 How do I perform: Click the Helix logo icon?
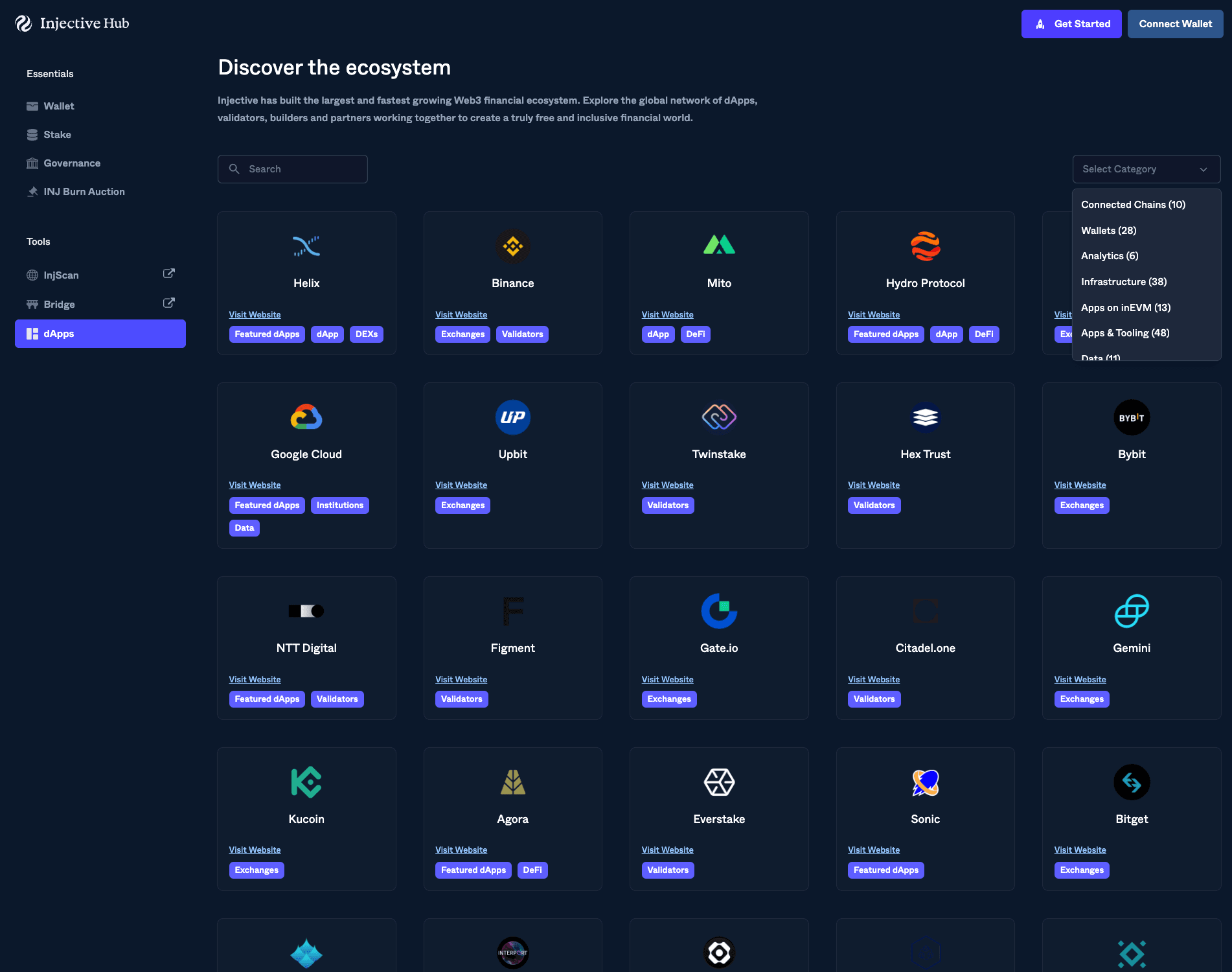click(306, 246)
